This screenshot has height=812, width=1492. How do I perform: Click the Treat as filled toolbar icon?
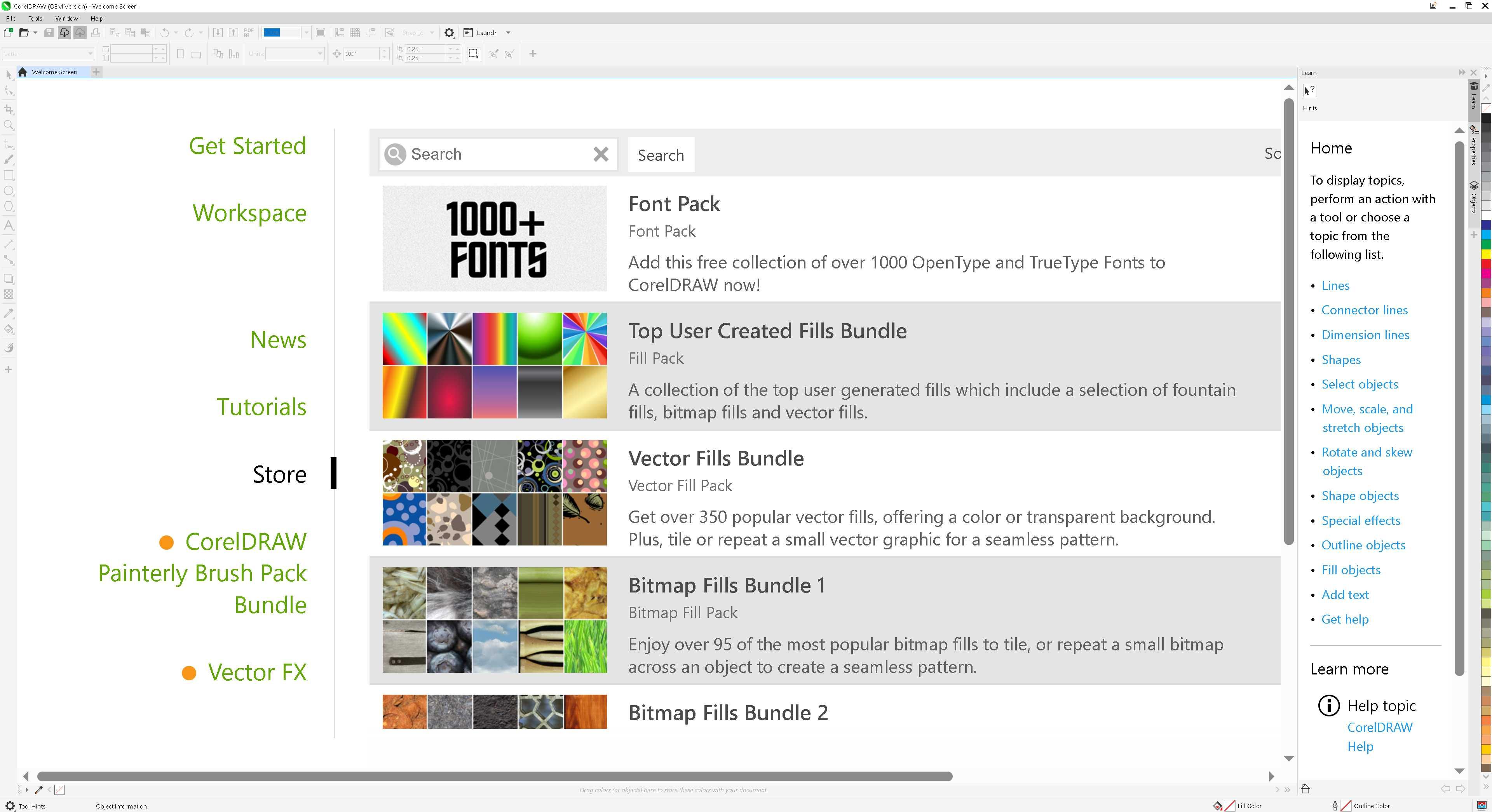tap(473, 54)
